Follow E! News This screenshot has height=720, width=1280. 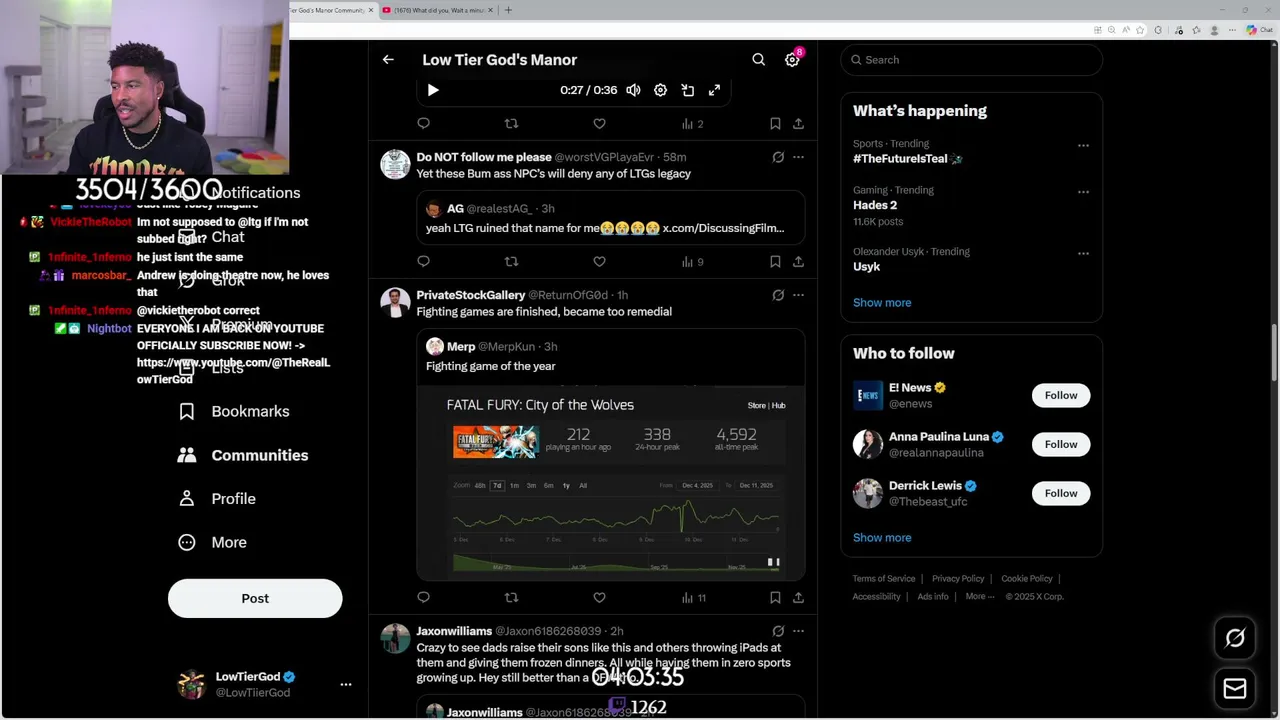1061,395
